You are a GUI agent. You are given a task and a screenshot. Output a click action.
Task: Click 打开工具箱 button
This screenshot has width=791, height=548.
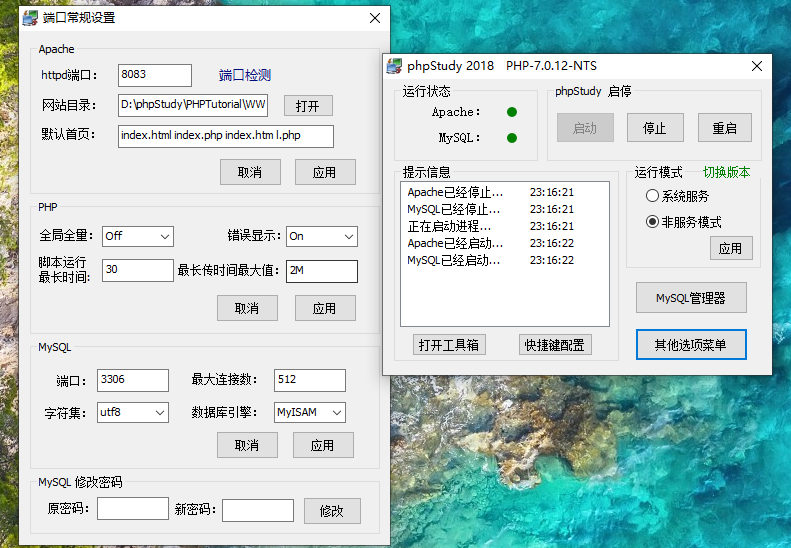[449, 345]
